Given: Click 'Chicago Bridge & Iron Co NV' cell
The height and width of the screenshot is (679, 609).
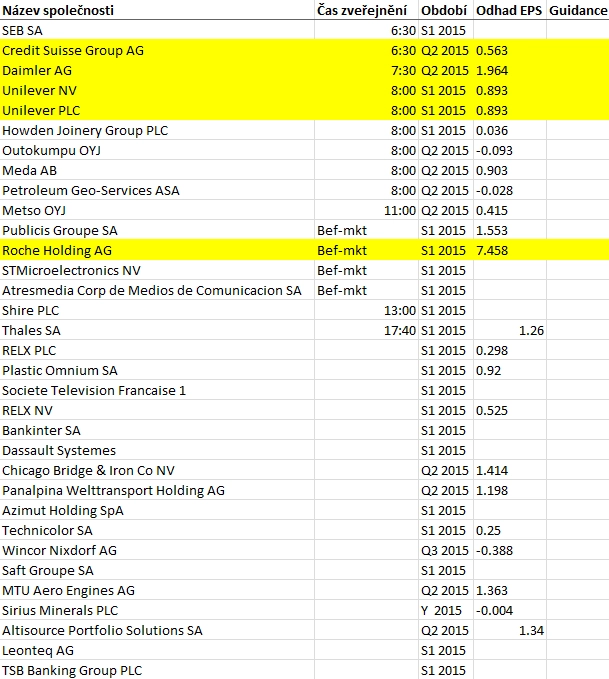Looking at the screenshot, I should tap(157, 470).
